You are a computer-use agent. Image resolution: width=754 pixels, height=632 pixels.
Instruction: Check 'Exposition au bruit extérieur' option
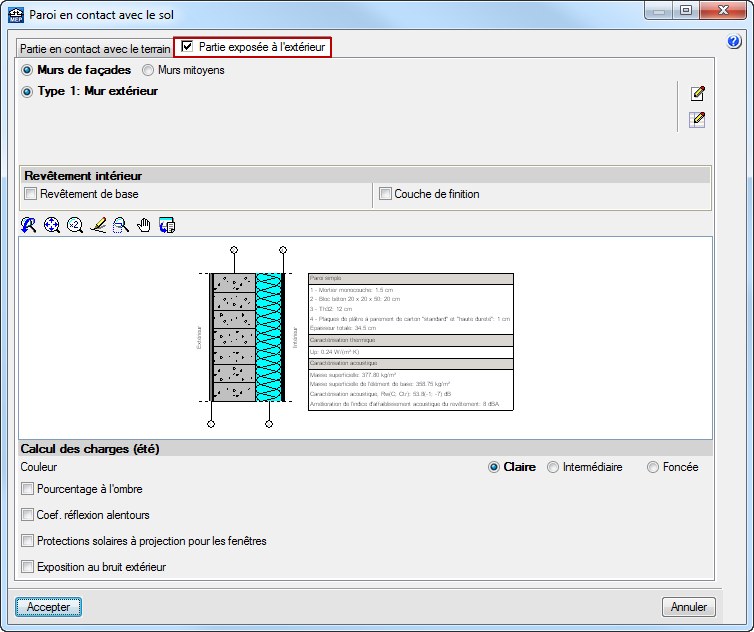tap(27, 567)
